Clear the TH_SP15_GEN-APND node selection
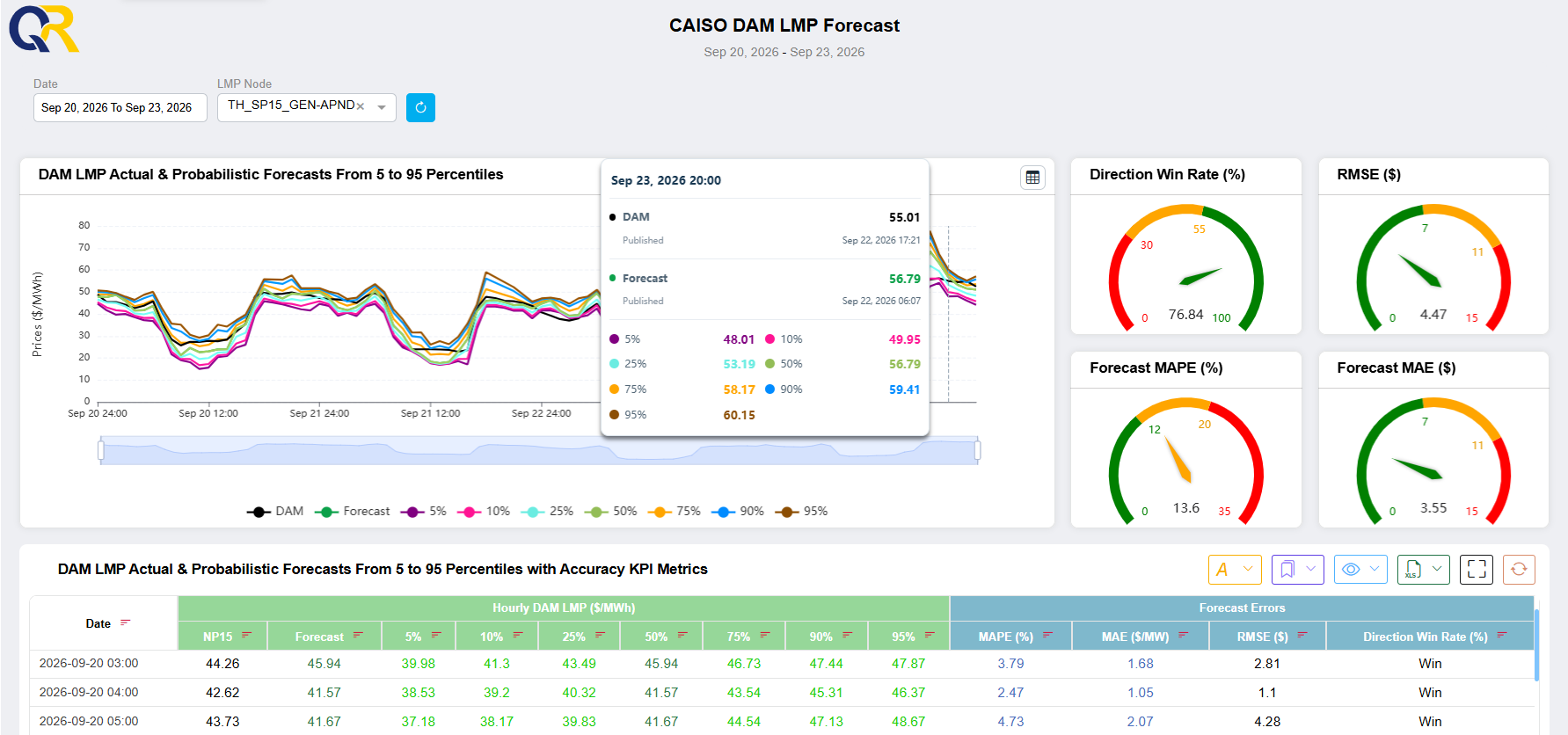 pyautogui.click(x=361, y=106)
